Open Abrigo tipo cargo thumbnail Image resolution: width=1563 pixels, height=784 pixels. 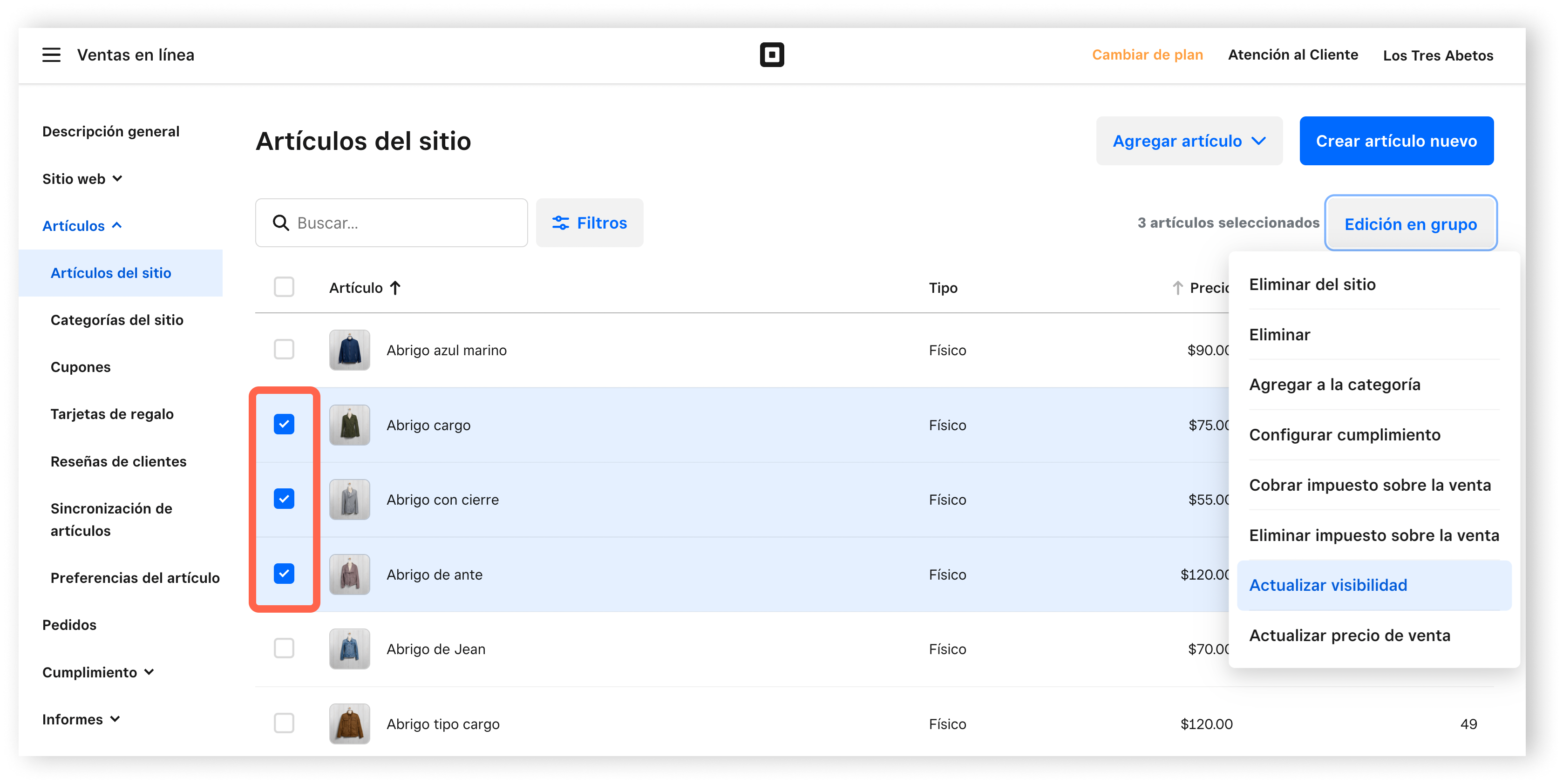[x=349, y=723]
